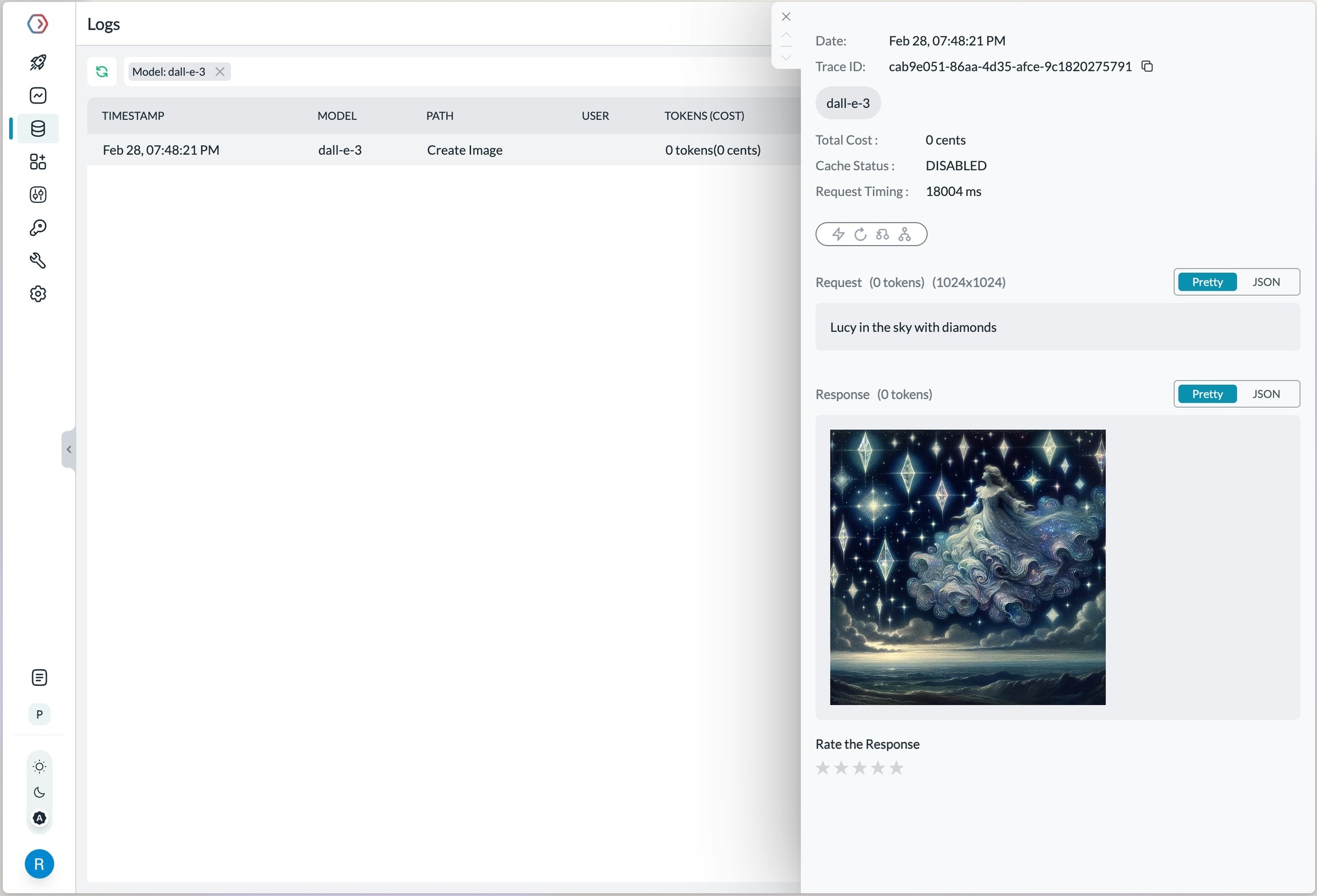The height and width of the screenshot is (896, 1317).
Task: Open the analytics chart icon in sidebar
Action: (38, 95)
